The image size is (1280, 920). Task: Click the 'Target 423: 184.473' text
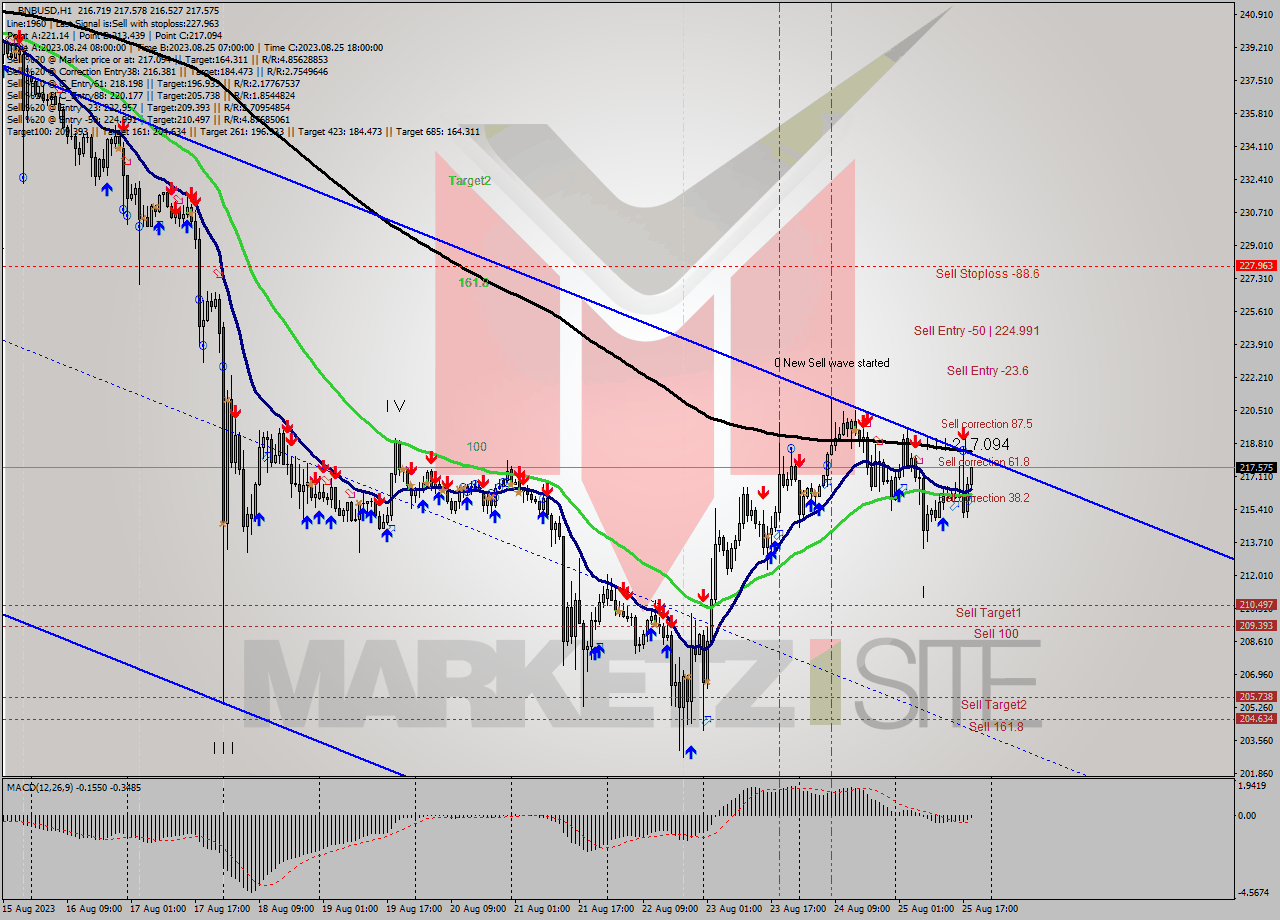[x=340, y=132]
